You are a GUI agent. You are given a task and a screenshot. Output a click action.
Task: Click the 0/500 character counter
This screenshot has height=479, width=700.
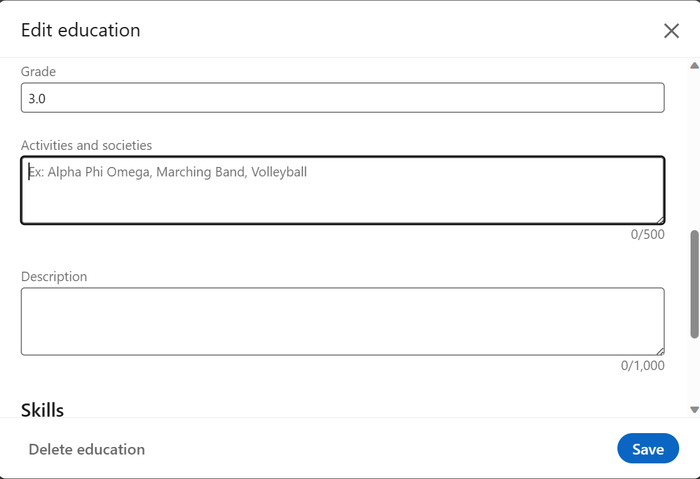coord(647,234)
